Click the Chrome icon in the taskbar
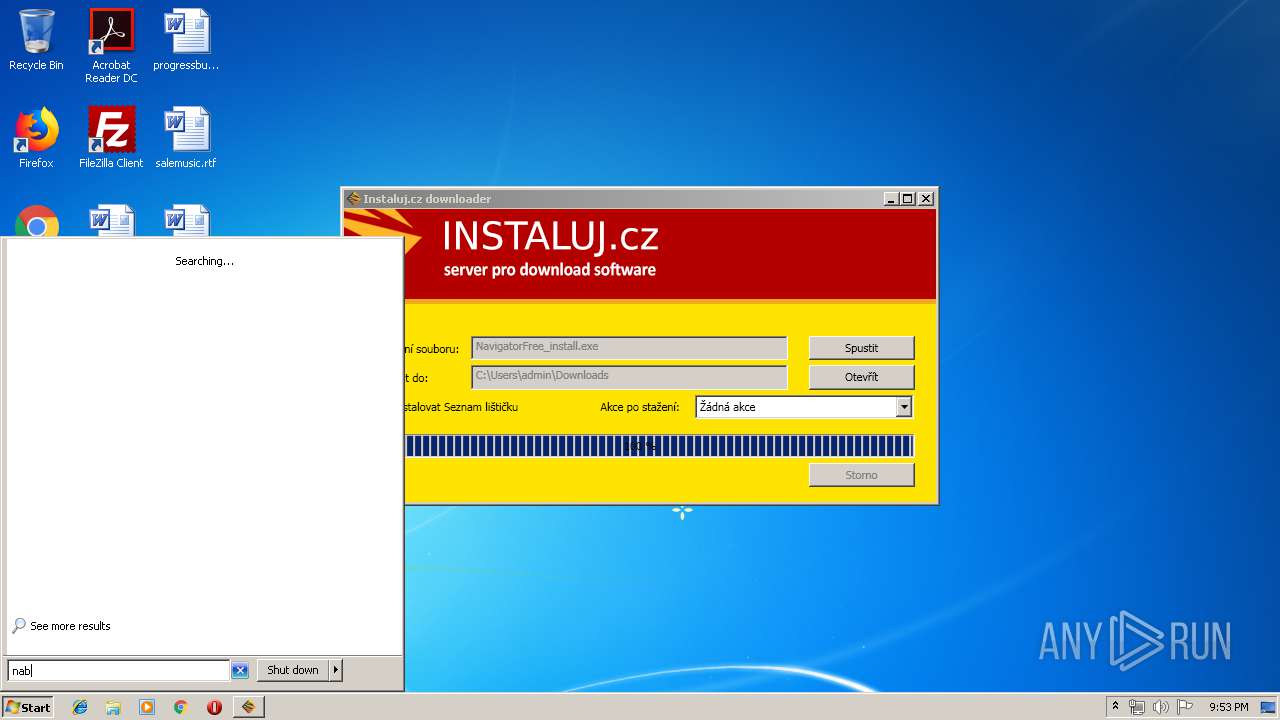The height and width of the screenshot is (720, 1280). (180, 707)
